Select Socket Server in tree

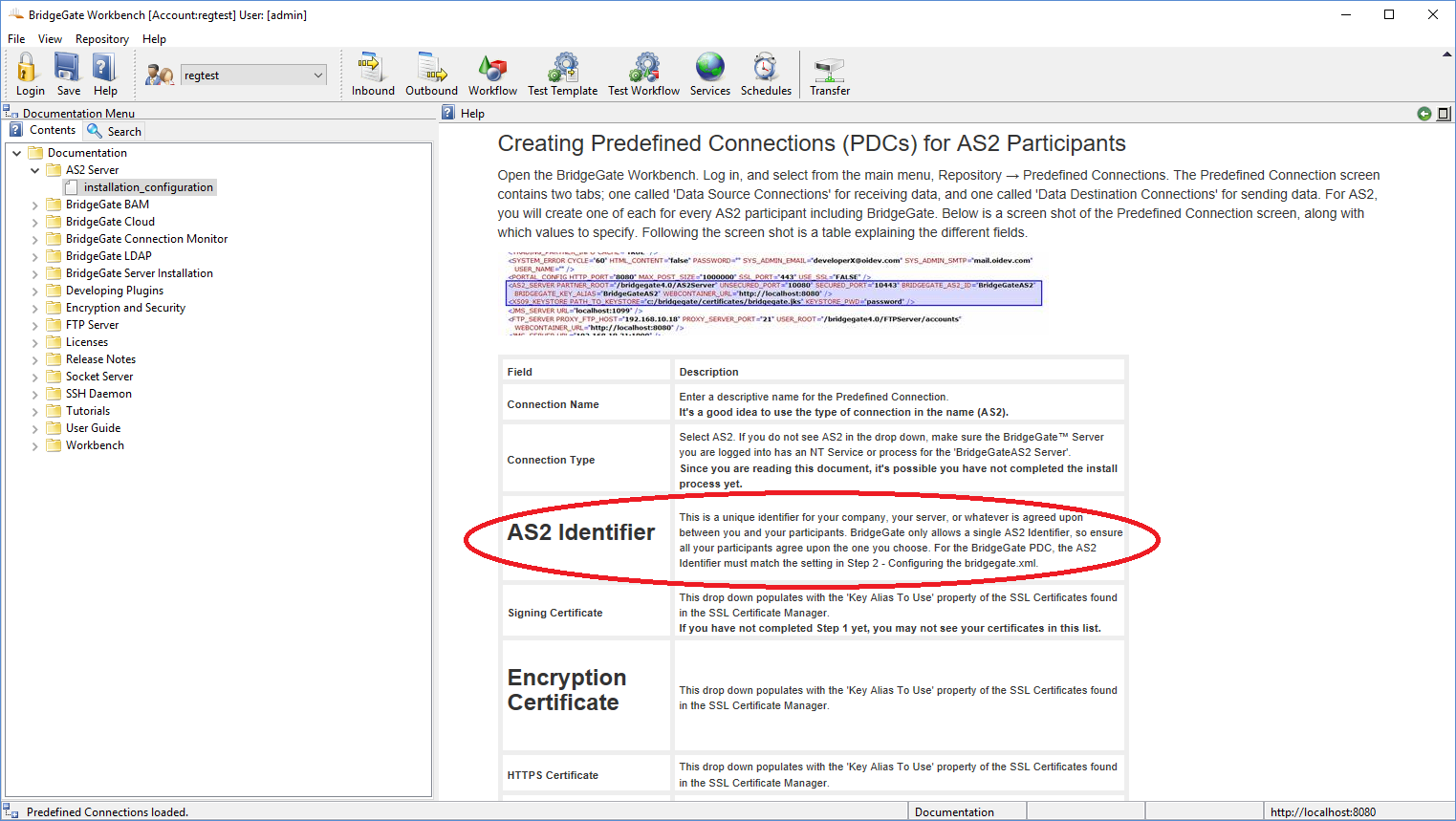coord(98,377)
